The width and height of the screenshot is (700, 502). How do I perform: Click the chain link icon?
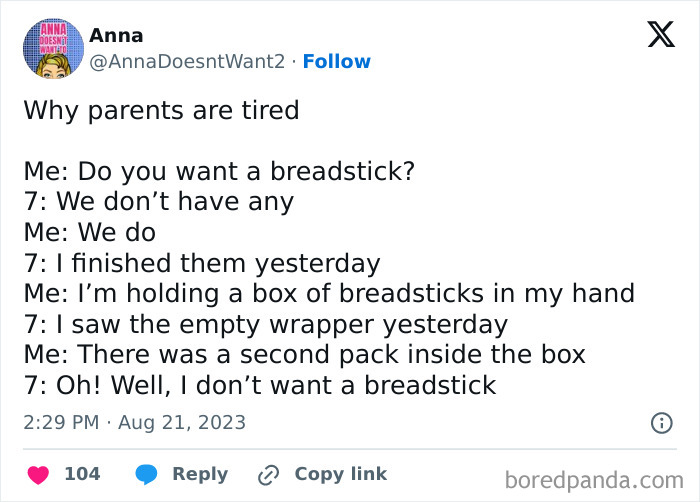point(268,474)
